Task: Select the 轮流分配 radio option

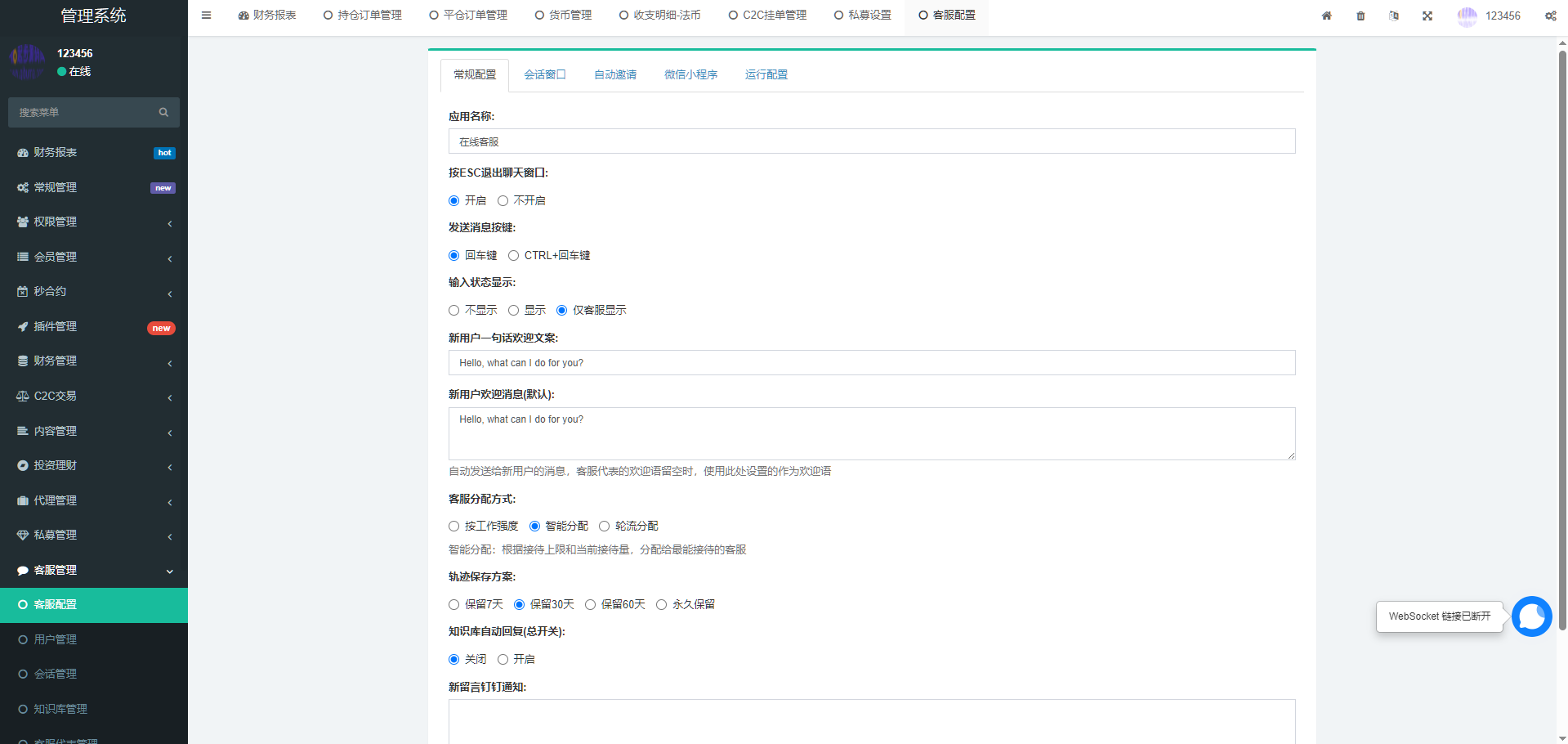Action: point(605,527)
